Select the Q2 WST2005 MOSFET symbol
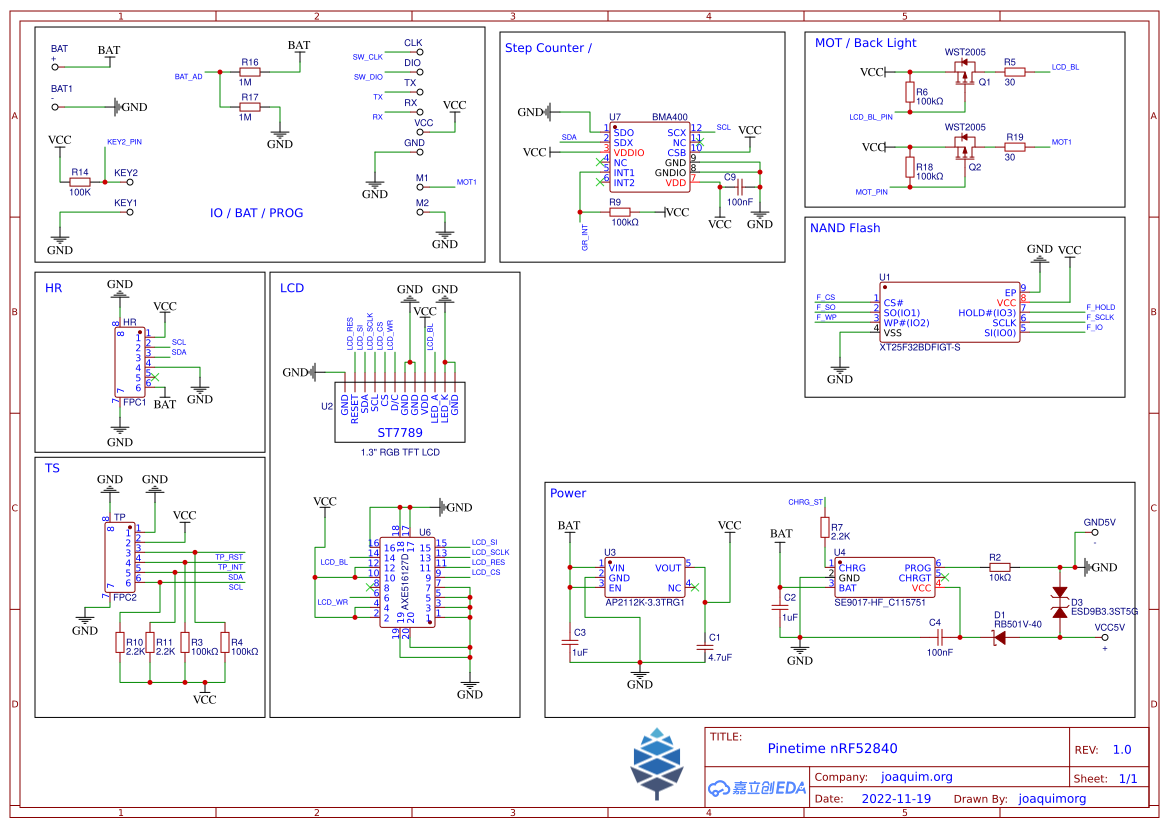This screenshot has width=1169, height=828. (x=965, y=149)
